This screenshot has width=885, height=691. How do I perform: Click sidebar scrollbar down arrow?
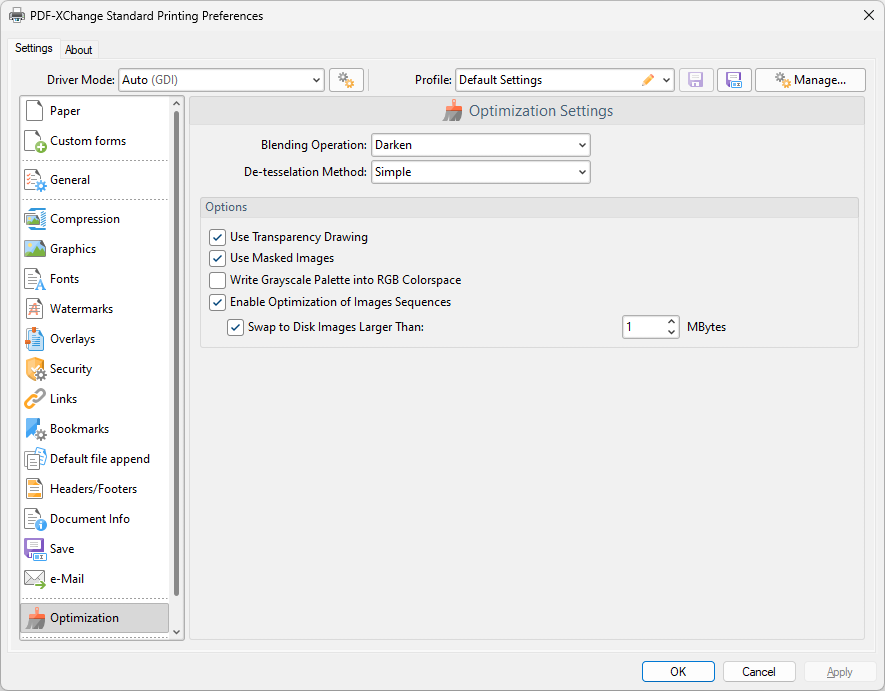tap(177, 632)
